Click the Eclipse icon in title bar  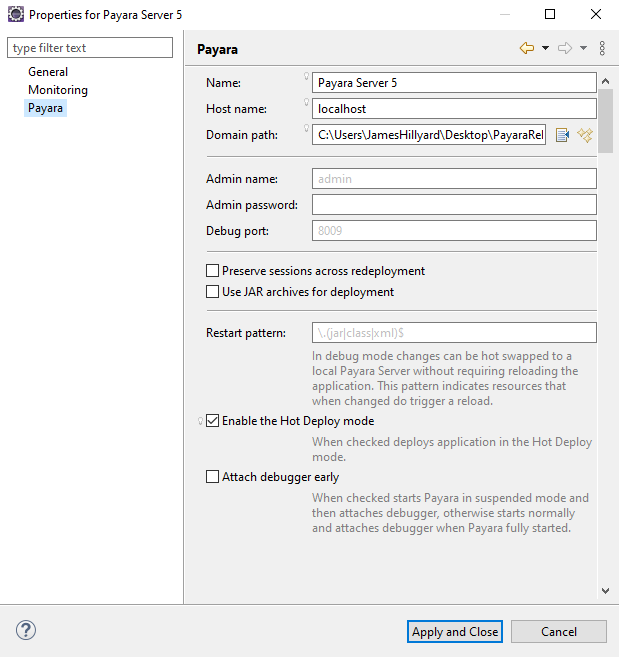(x=15, y=15)
